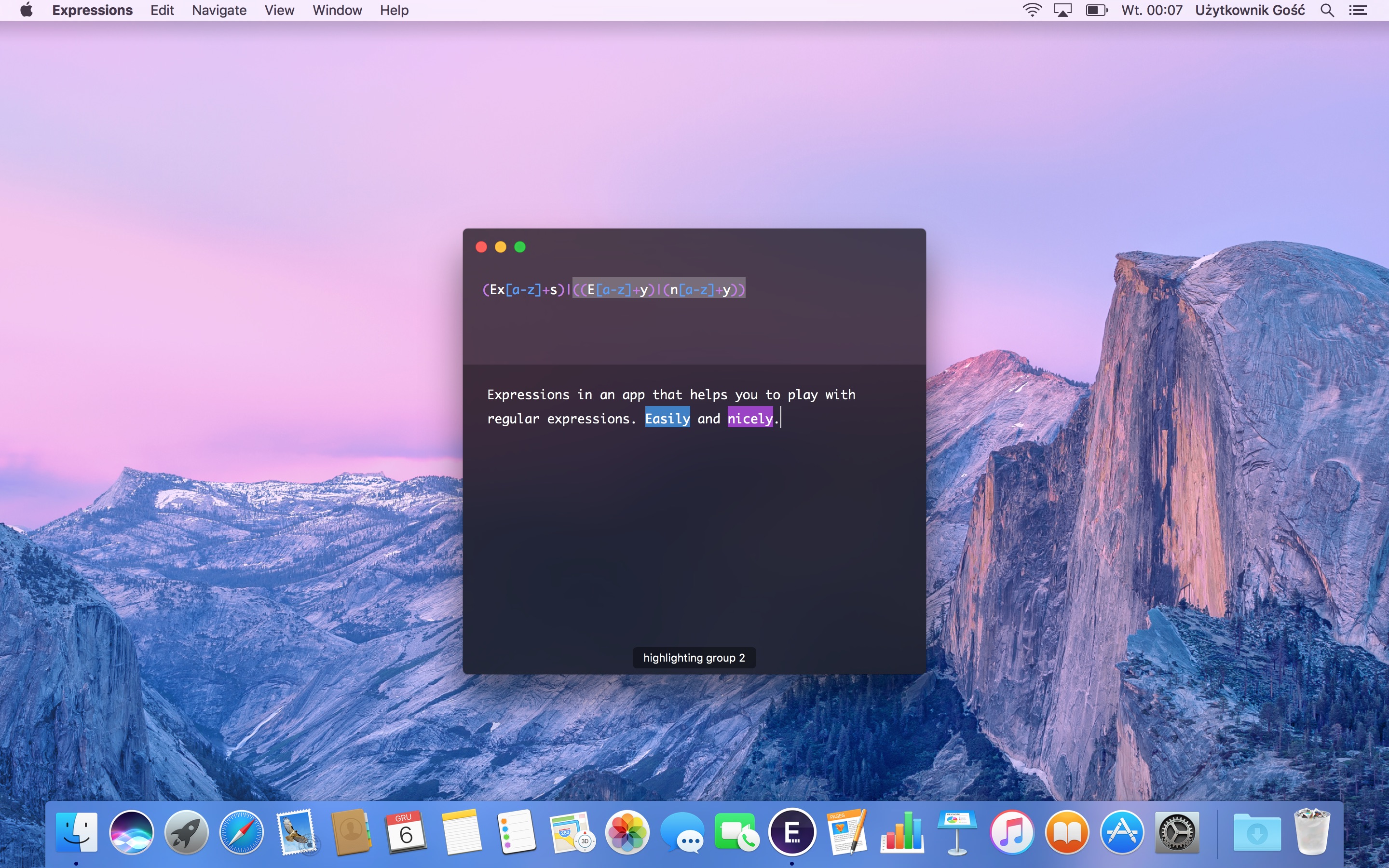Viewport: 1389px width, 868px height.
Task: Click the highlighting group 2 label
Action: (694, 657)
